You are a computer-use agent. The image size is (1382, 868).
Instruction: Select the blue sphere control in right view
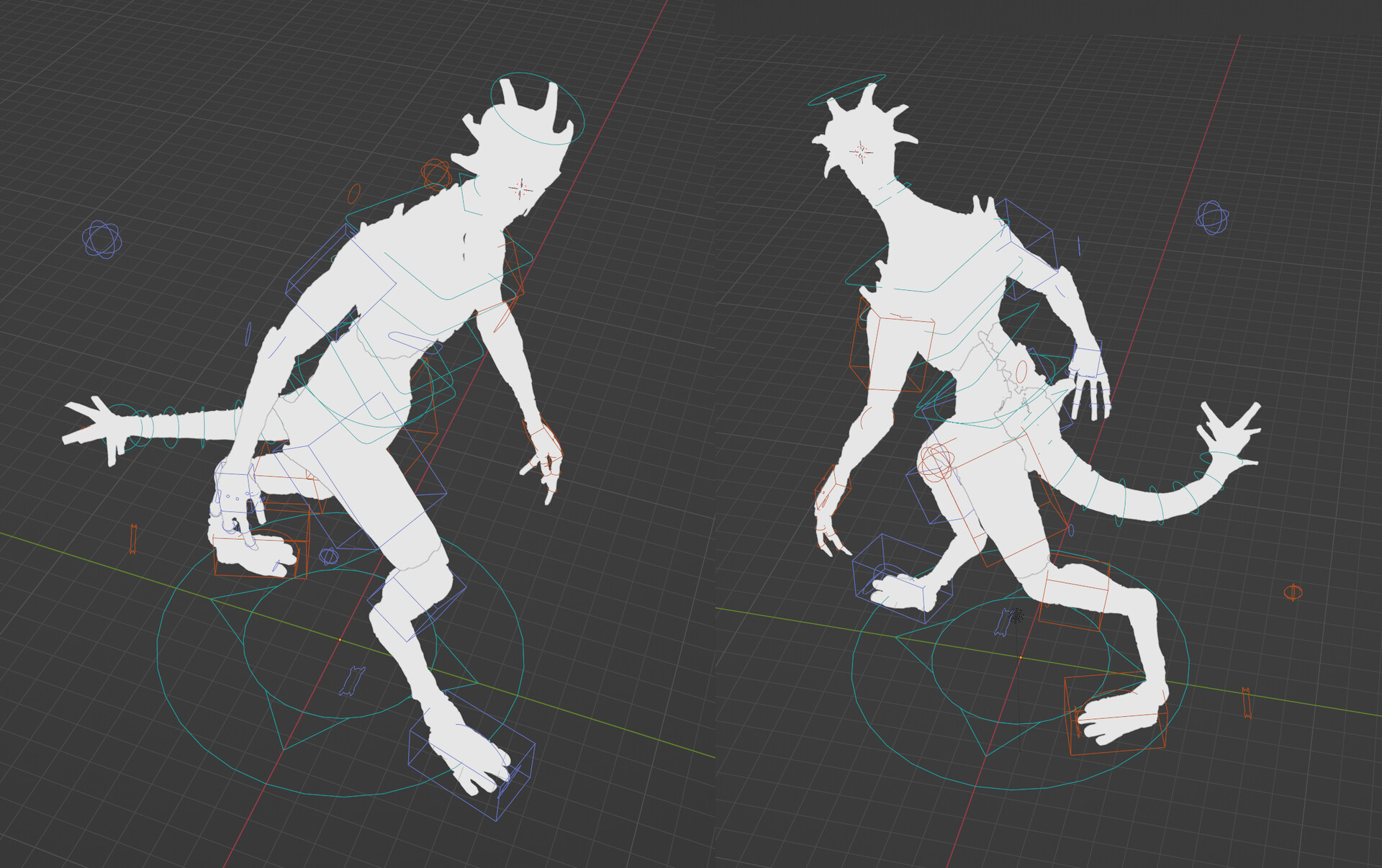coord(1212,217)
